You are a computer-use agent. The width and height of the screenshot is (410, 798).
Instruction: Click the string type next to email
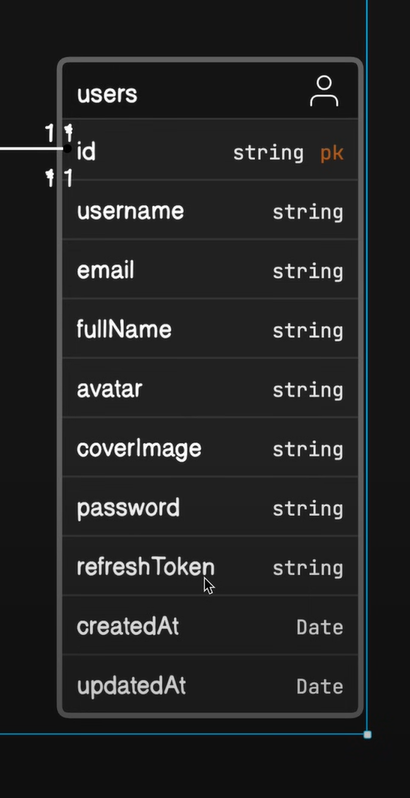tap(308, 272)
